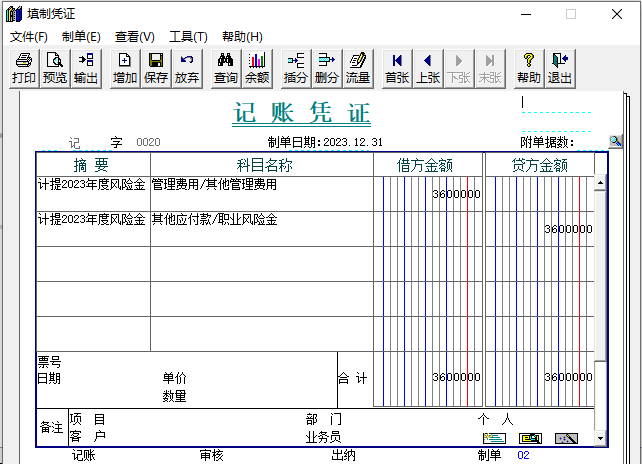Screen dimensions: 642x464
Task: Open 帮助 help from the toolbar
Action: [529, 68]
